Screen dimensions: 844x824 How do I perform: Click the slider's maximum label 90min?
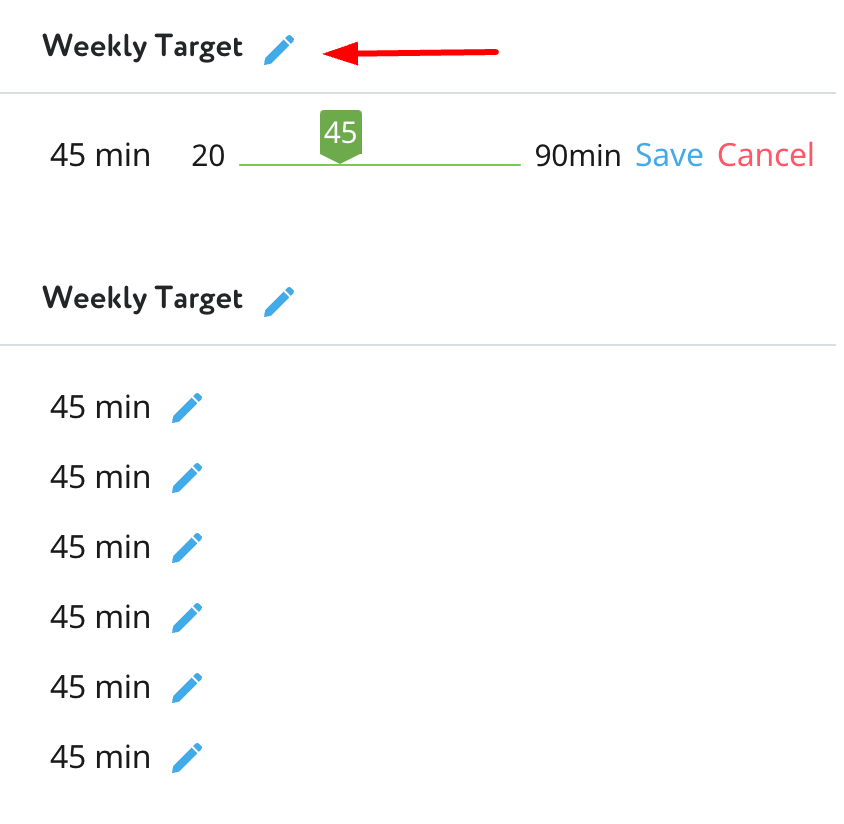[x=577, y=156]
